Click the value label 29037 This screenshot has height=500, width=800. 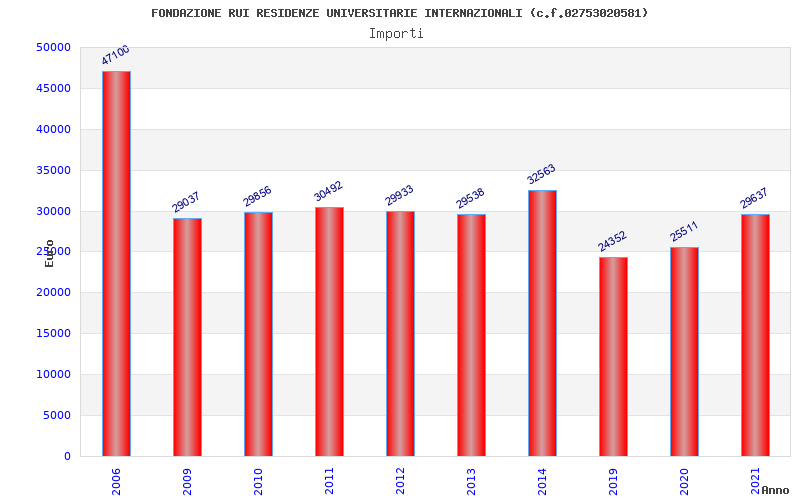click(x=186, y=202)
